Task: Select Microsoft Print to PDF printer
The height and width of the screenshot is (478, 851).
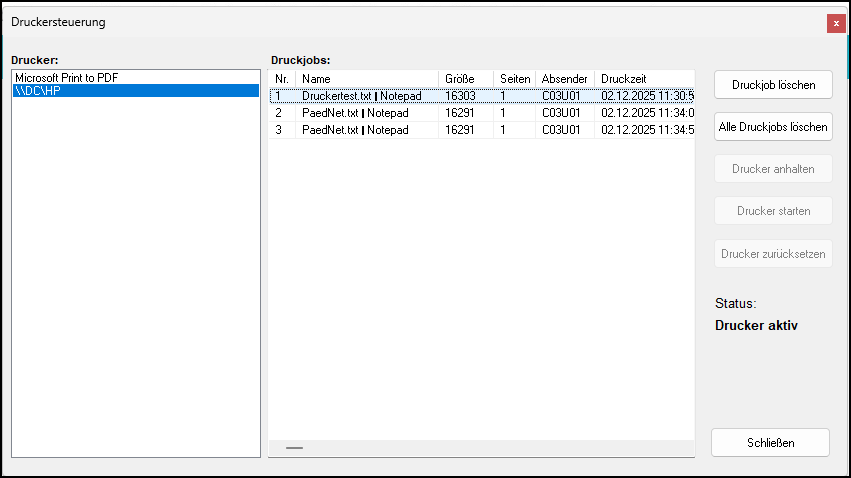Action: (67, 78)
